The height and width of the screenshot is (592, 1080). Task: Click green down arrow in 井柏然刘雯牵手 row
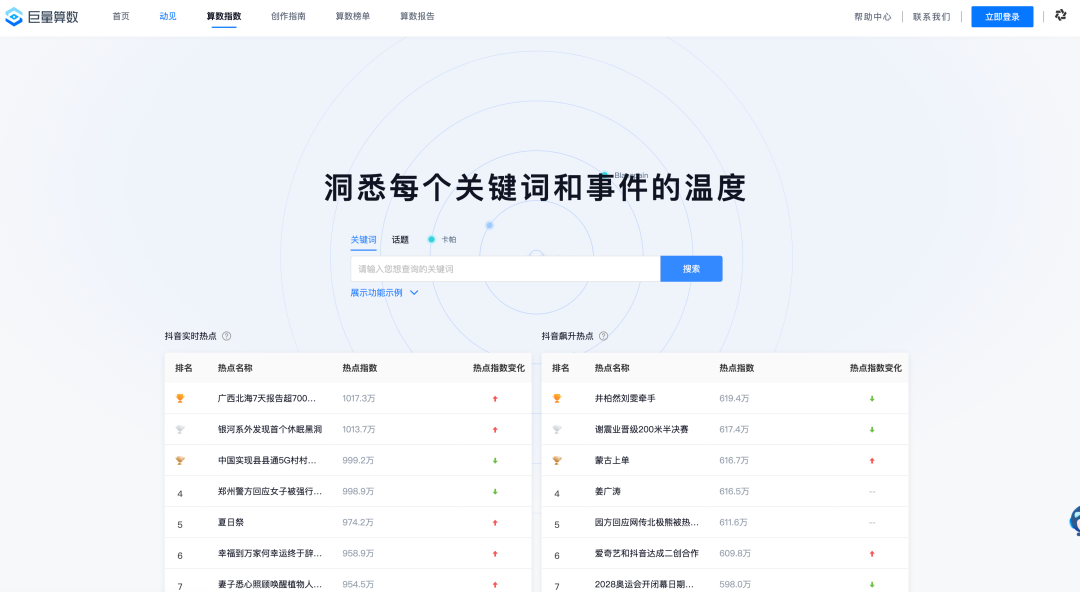(x=872, y=399)
